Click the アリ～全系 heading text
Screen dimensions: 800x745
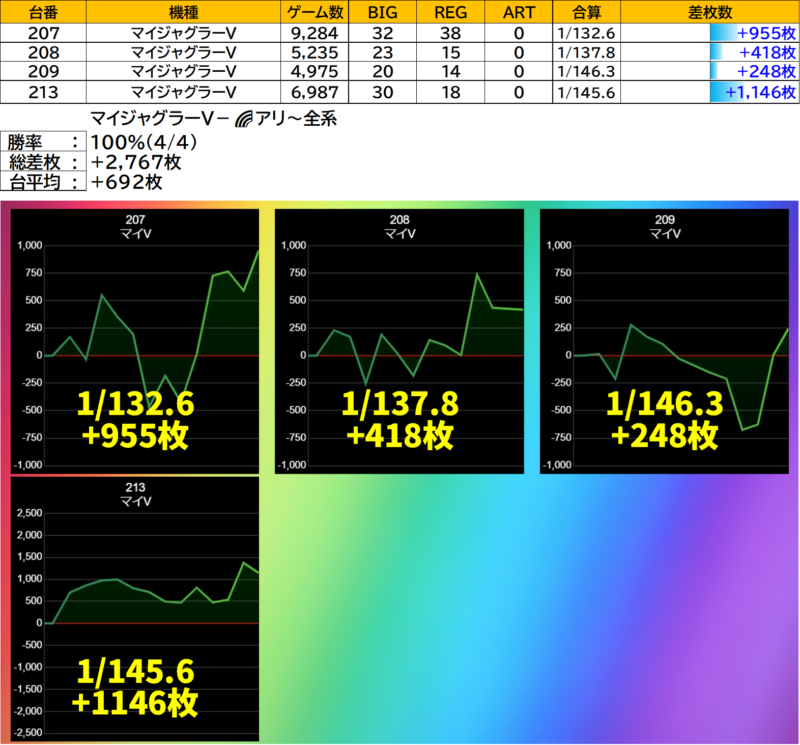point(296,119)
